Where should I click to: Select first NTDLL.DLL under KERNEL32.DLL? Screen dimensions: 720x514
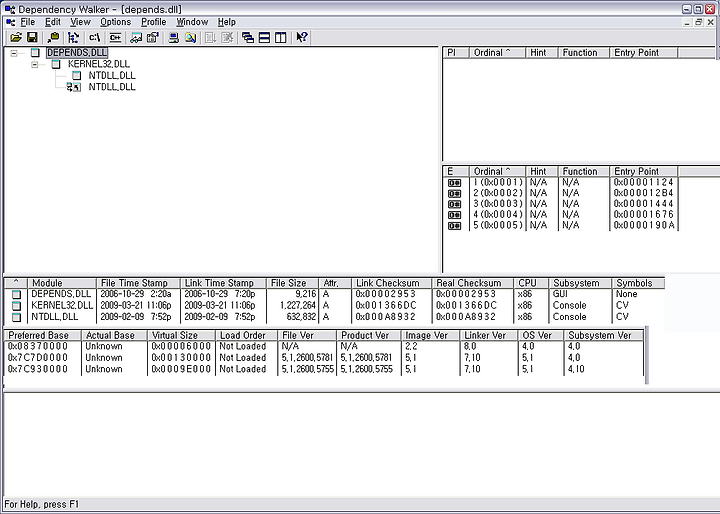(x=112, y=75)
